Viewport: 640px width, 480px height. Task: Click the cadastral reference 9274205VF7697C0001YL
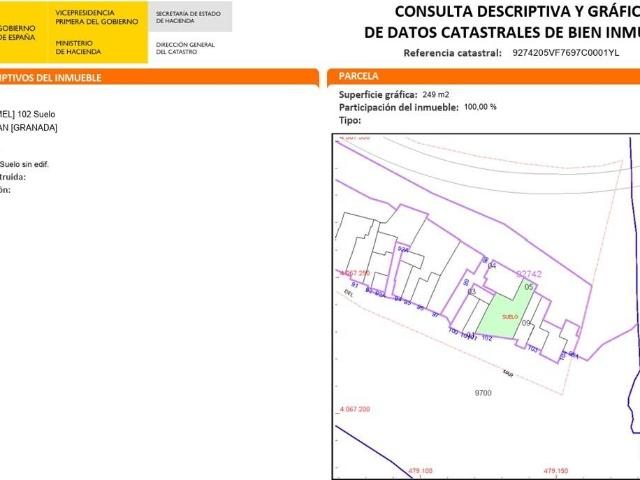tap(565, 52)
